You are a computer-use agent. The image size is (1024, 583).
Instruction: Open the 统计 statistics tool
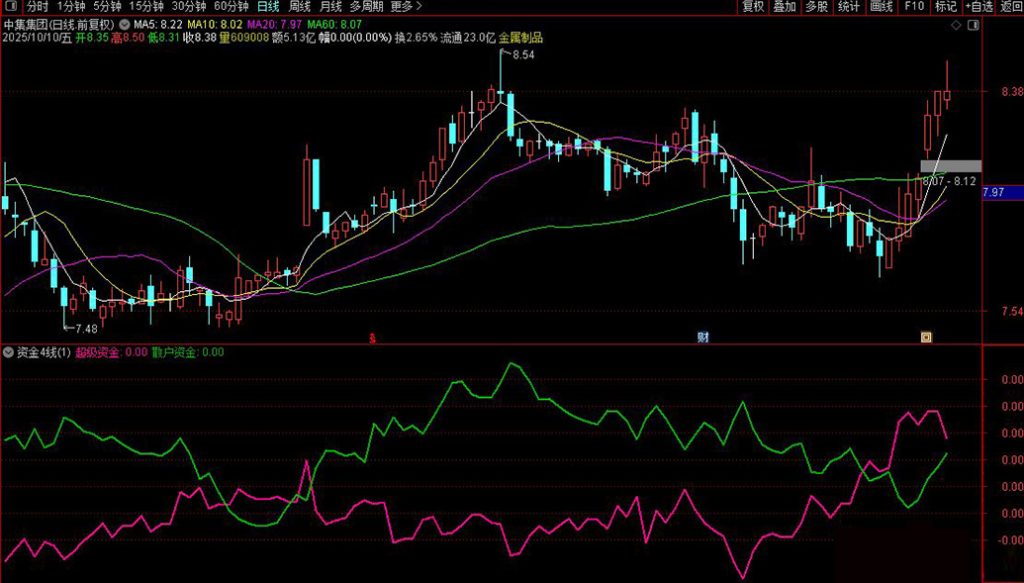click(849, 7)
